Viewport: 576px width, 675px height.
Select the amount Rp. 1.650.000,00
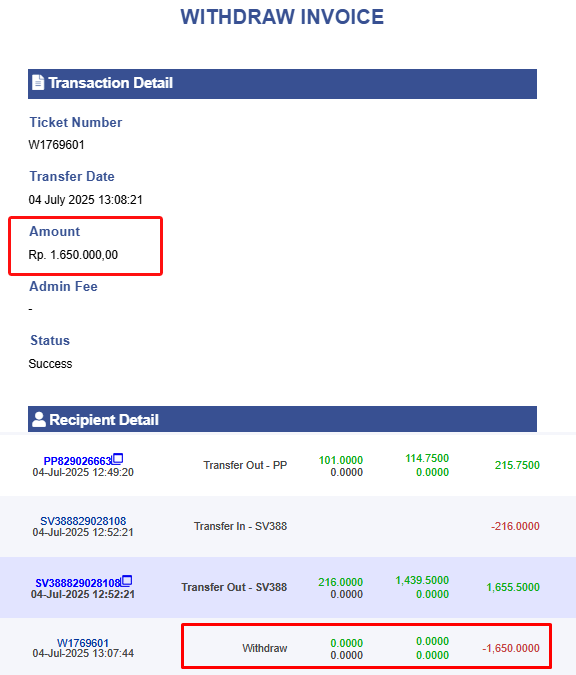(x=73, y=255)
